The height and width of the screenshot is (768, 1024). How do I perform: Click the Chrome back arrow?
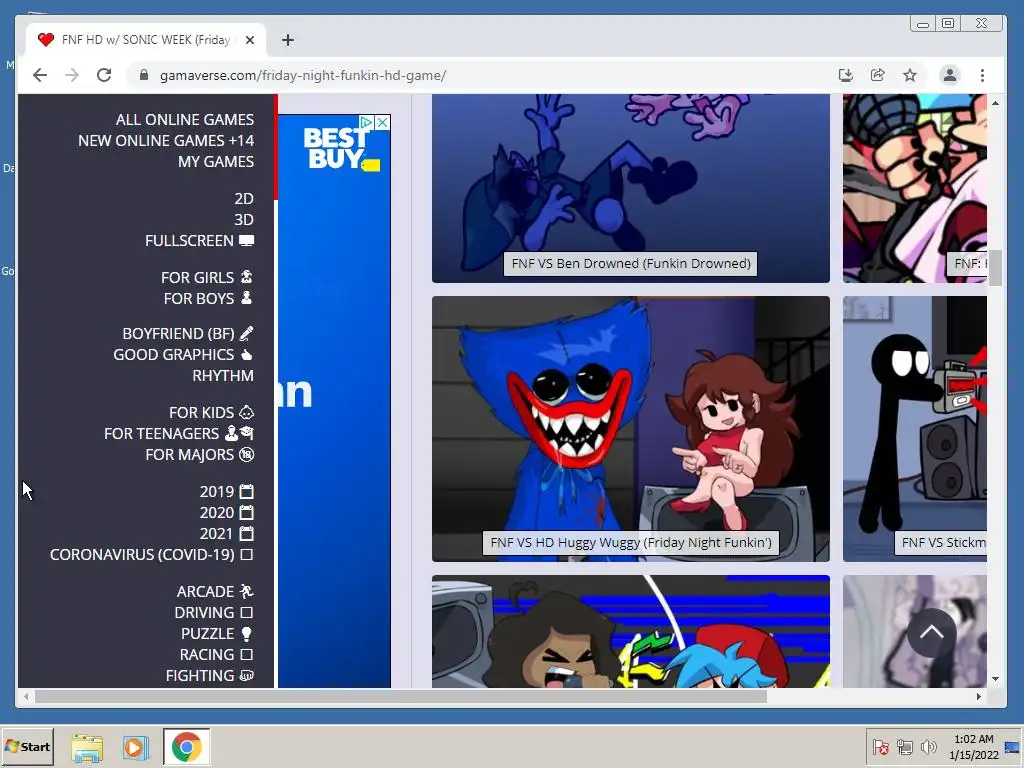(40, 75)
